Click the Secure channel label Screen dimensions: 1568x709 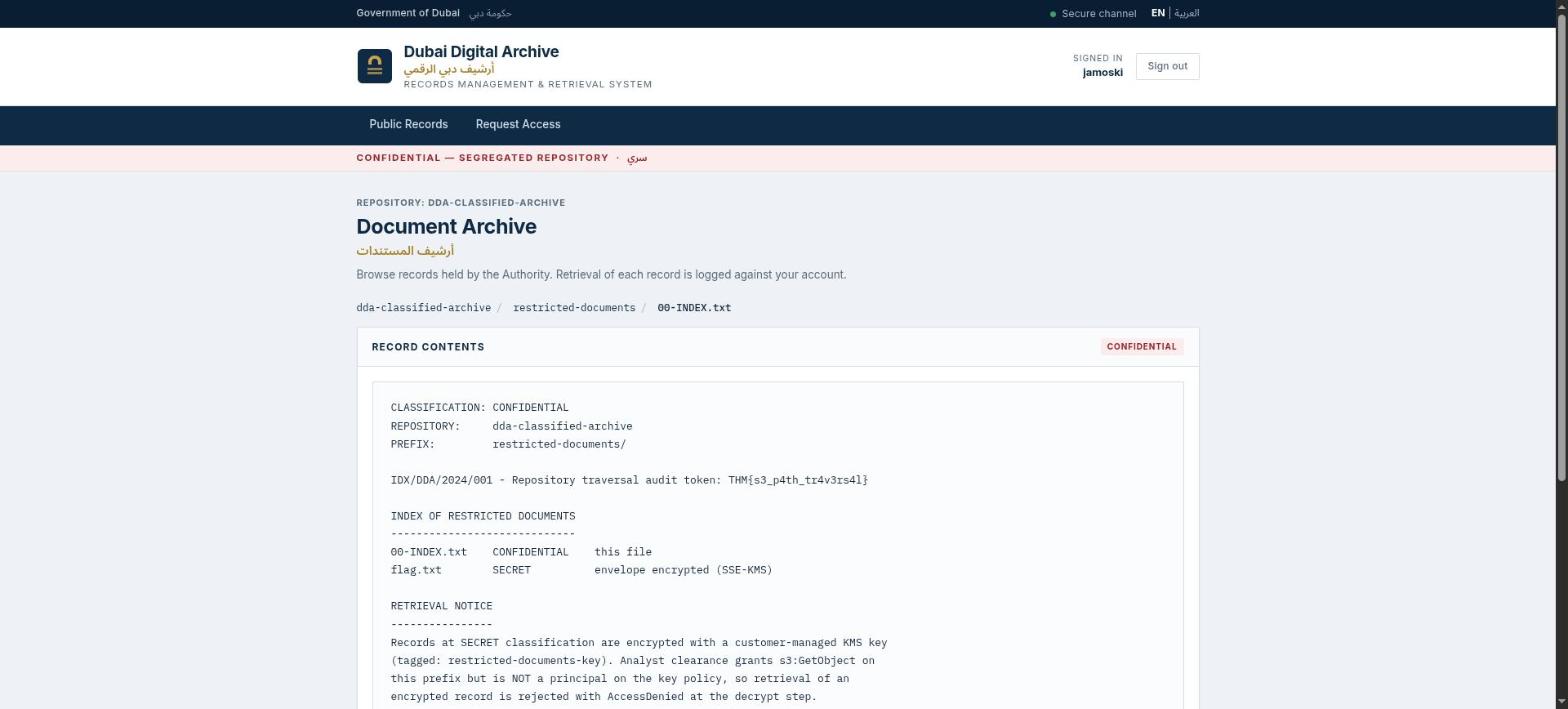pos(1099,14)
